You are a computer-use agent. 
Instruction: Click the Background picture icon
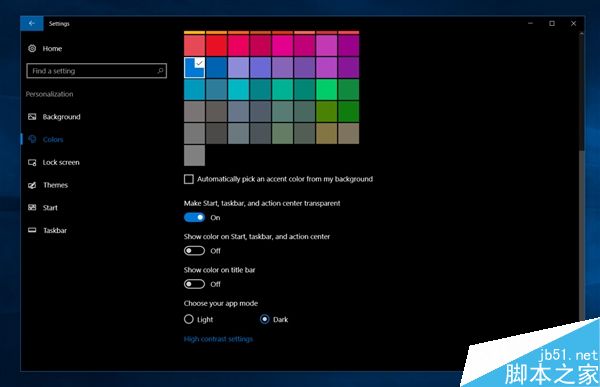[x=32, y=116]
